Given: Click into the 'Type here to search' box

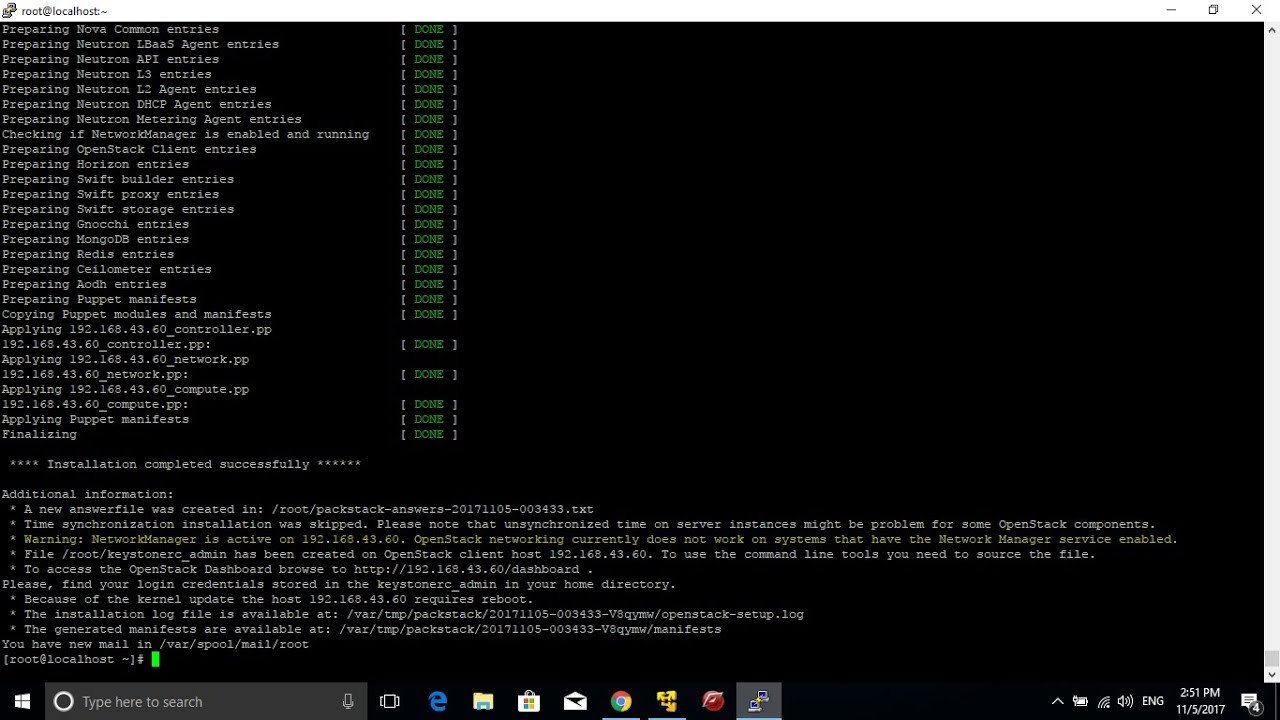Looking at the screenshot, I should pyautogui.click(x=205, y=701).
